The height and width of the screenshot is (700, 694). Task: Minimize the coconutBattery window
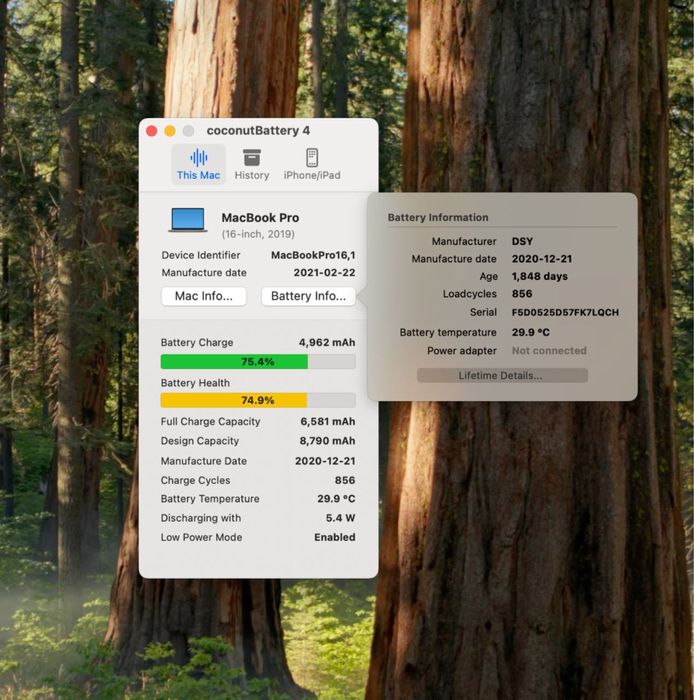pos(170,131)
